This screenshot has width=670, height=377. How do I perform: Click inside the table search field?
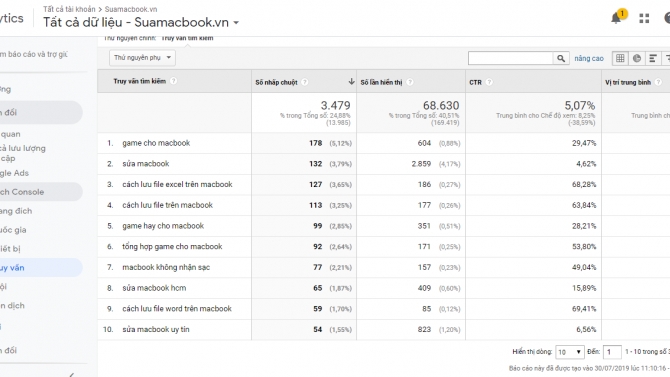pos(510,59)
